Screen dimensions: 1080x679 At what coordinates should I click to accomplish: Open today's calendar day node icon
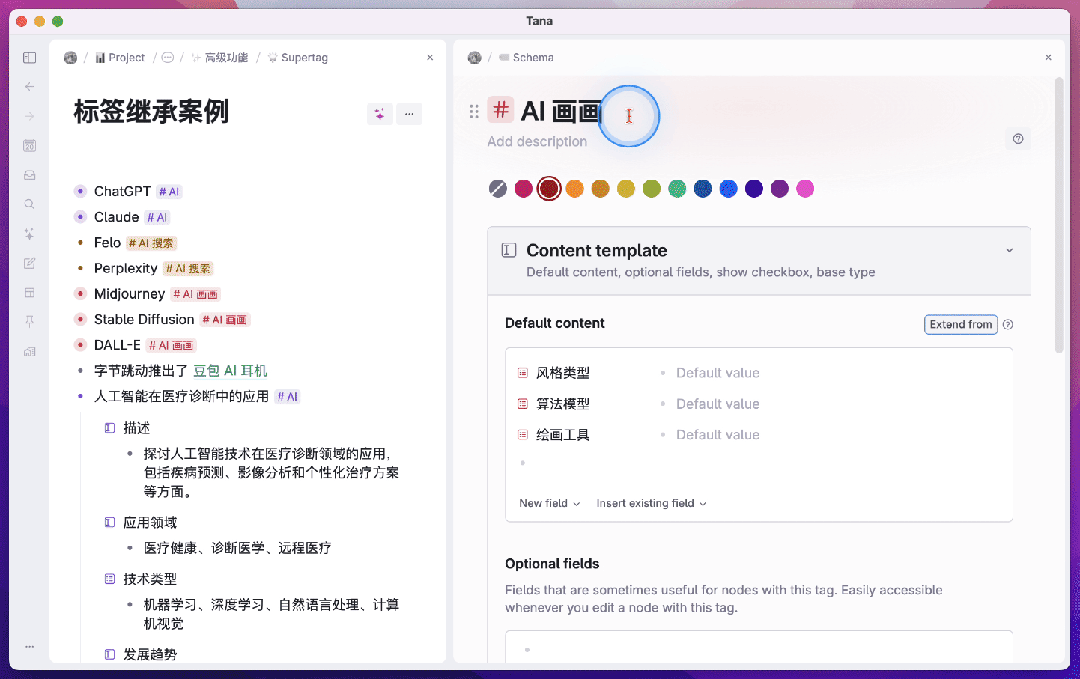pos(29,145)
